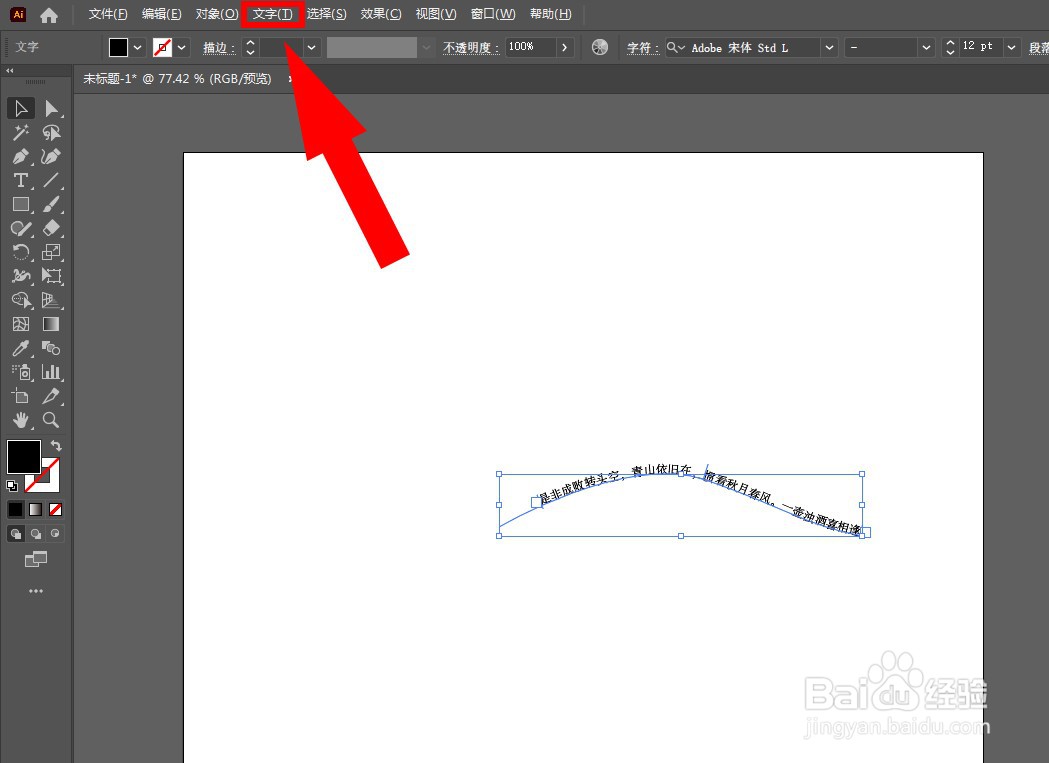Select the Selection tool (black arrow)
Image resolution: width=1049 pixels, height=763 pixels.
(x=21, y=108)
